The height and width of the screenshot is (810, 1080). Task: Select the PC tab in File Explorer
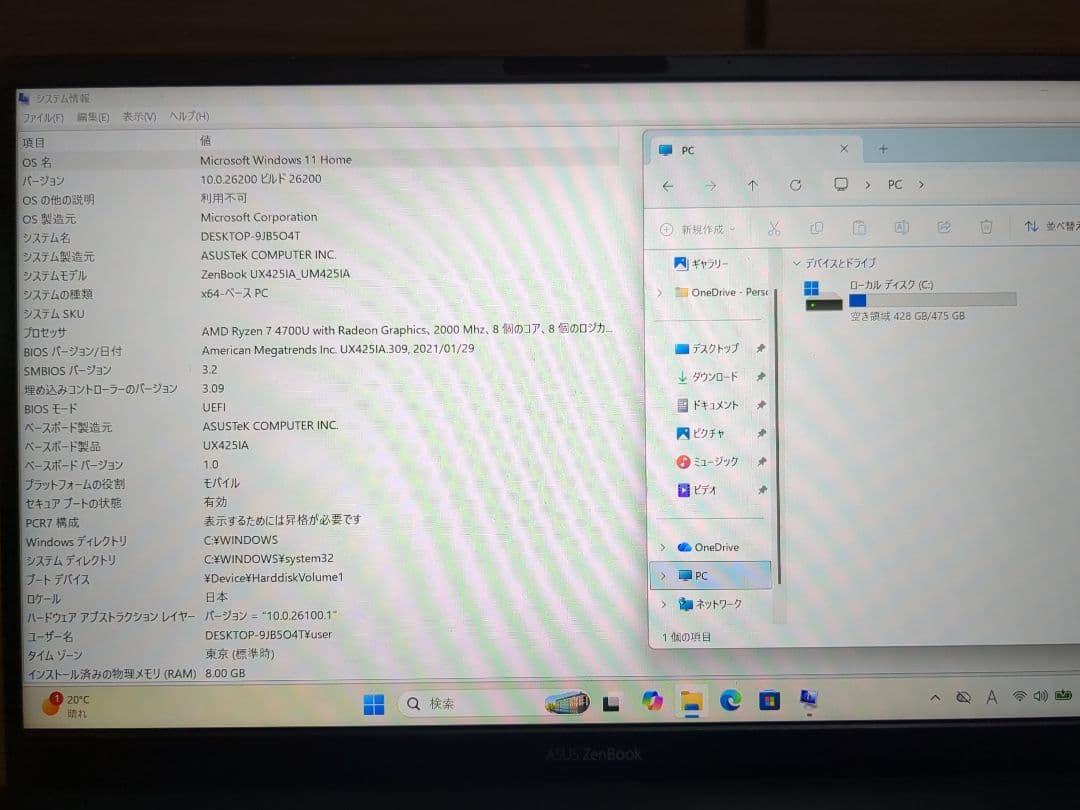pos(754,149)
